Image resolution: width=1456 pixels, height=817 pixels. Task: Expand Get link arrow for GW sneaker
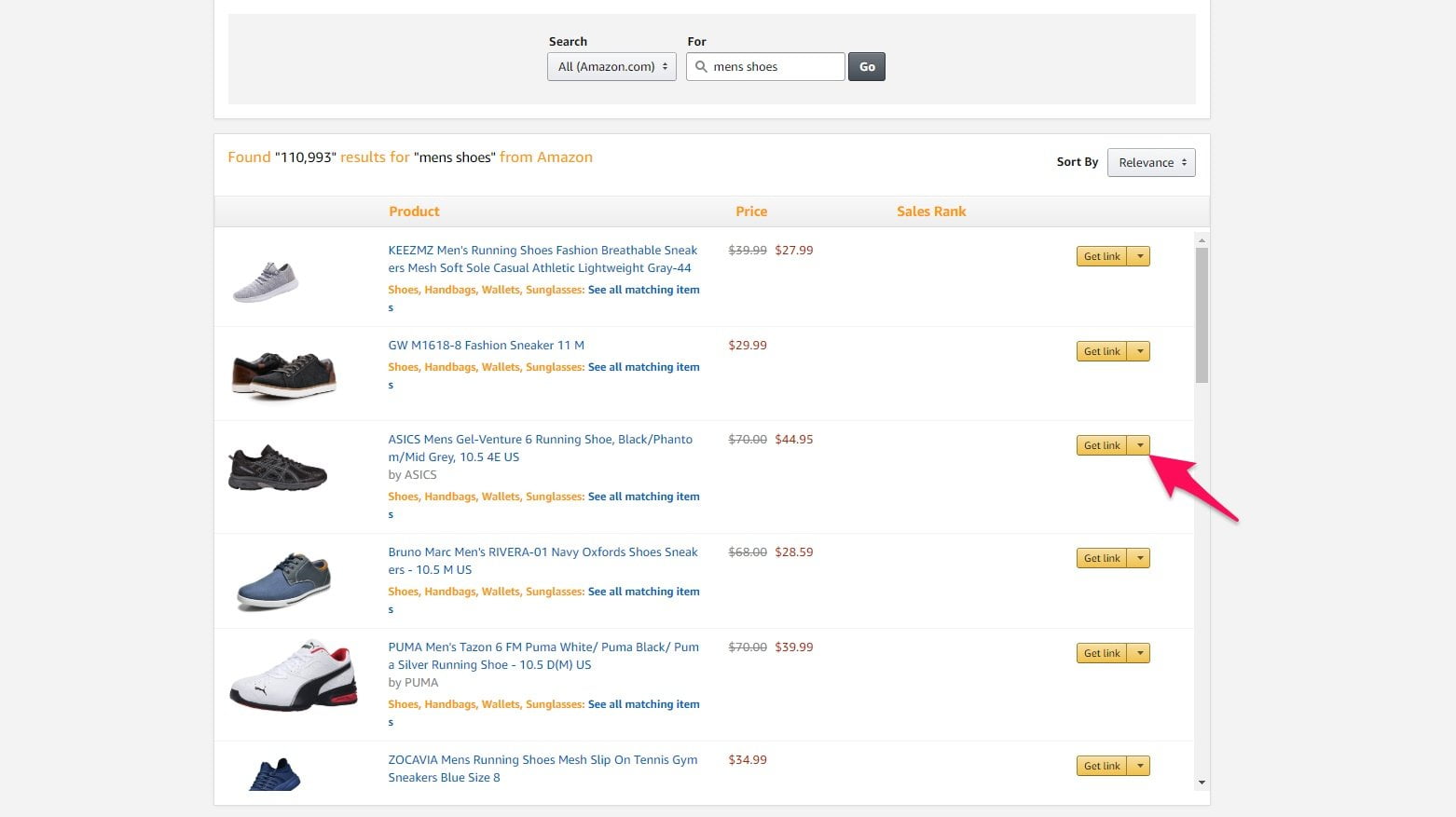click(1139, 351)
